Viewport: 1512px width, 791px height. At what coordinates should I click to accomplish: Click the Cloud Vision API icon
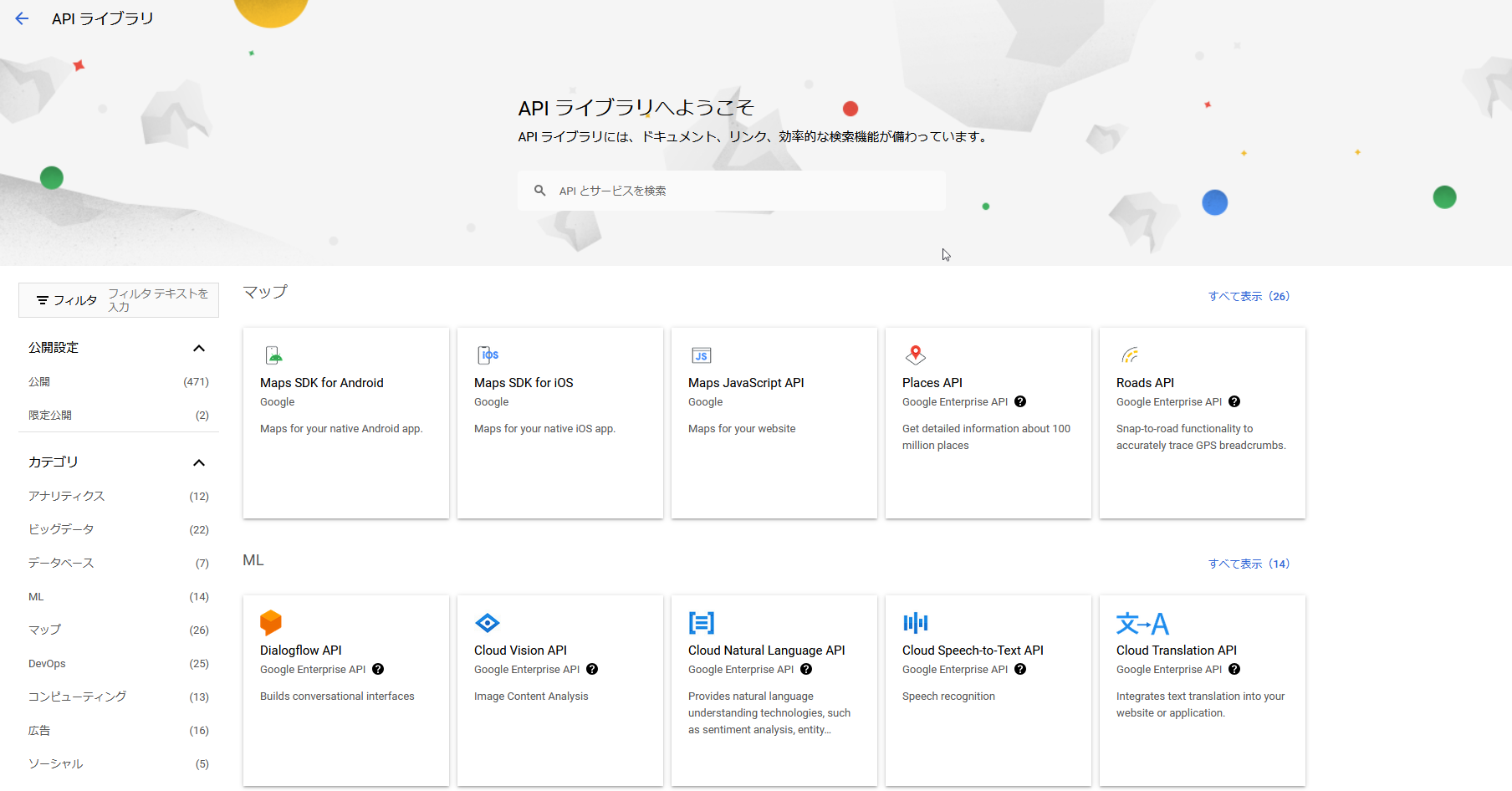(x=488, y=623)
